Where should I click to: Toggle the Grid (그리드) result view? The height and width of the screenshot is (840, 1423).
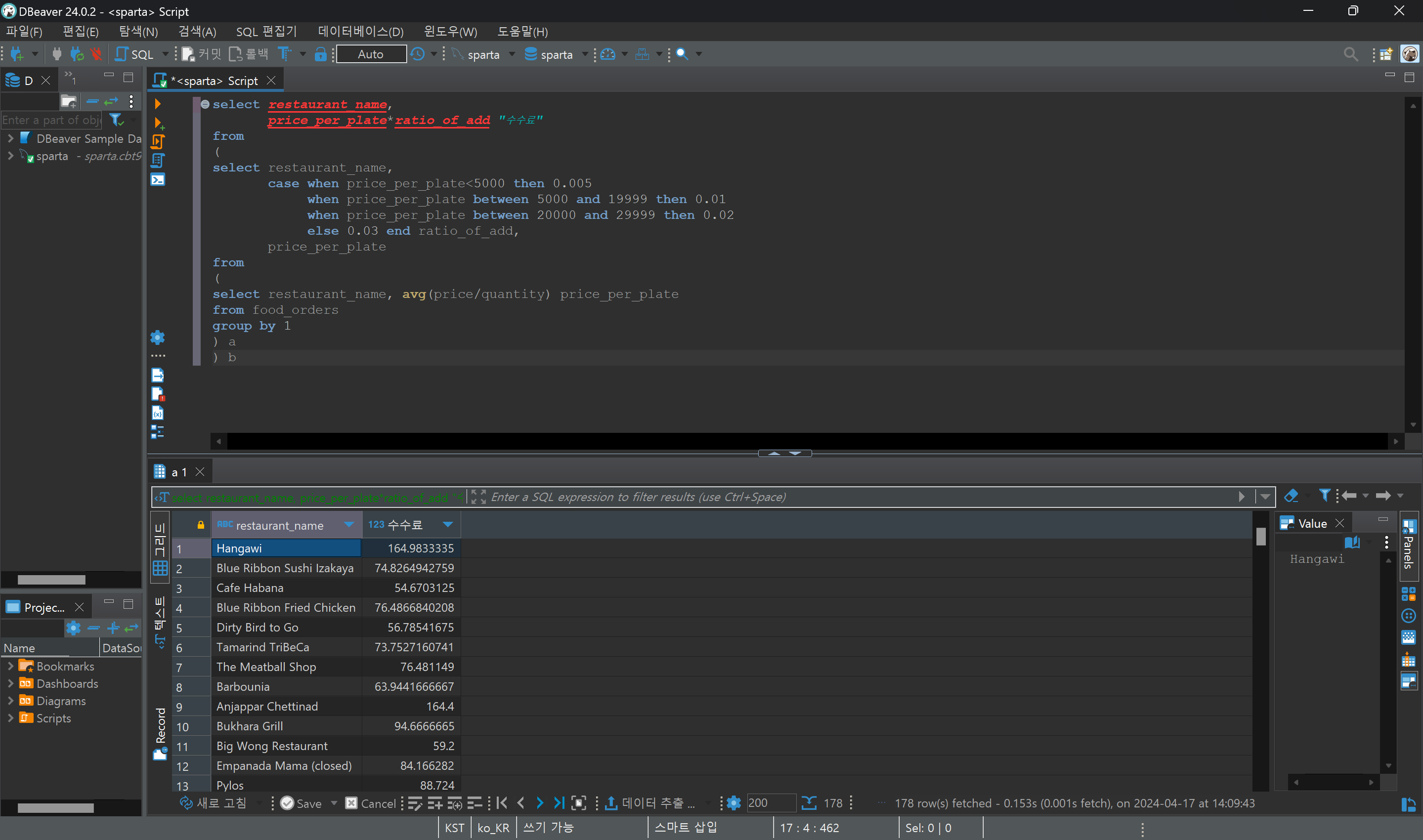coord(160,549)
